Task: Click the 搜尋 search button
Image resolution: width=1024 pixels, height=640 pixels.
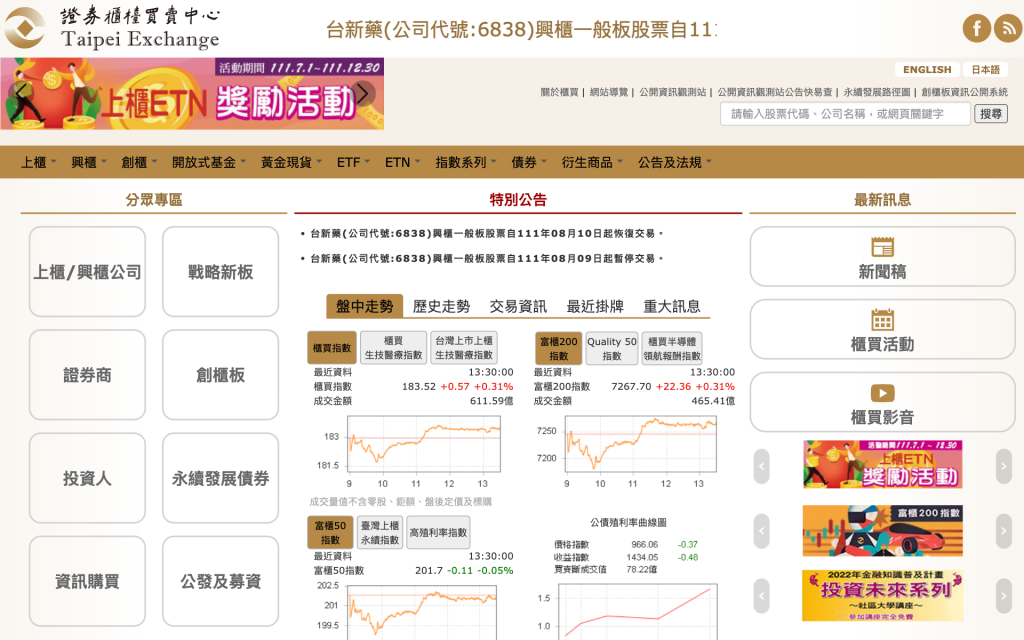Action: [991, 114]
